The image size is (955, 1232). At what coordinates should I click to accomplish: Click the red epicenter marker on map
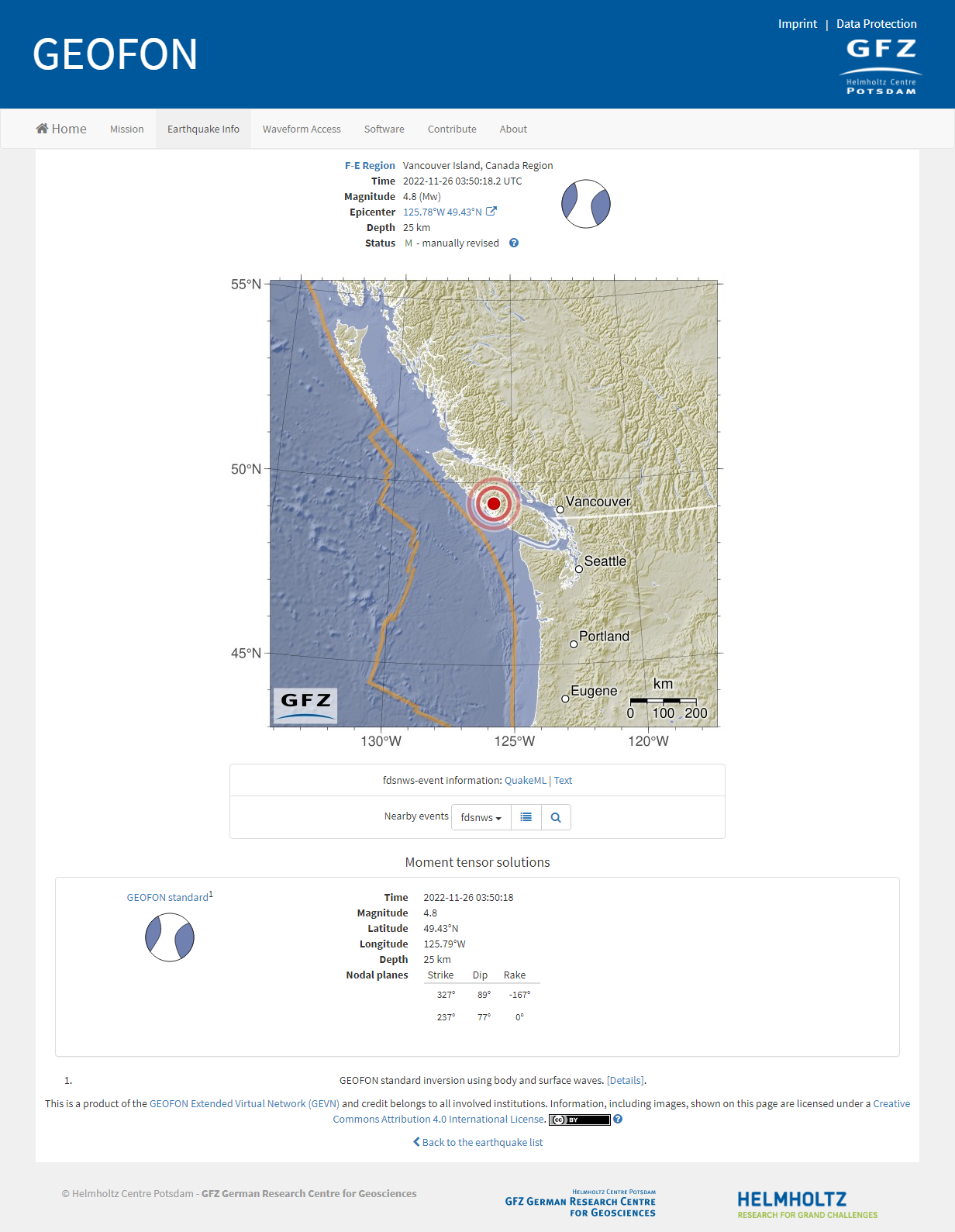494,504
